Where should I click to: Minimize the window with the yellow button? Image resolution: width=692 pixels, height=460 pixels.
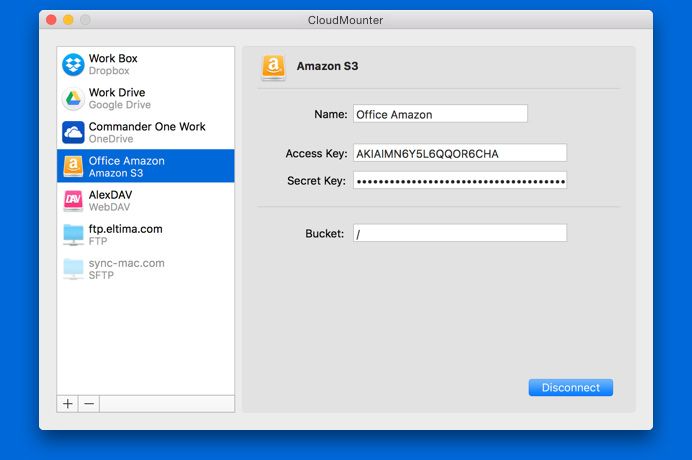coord(68,20)
